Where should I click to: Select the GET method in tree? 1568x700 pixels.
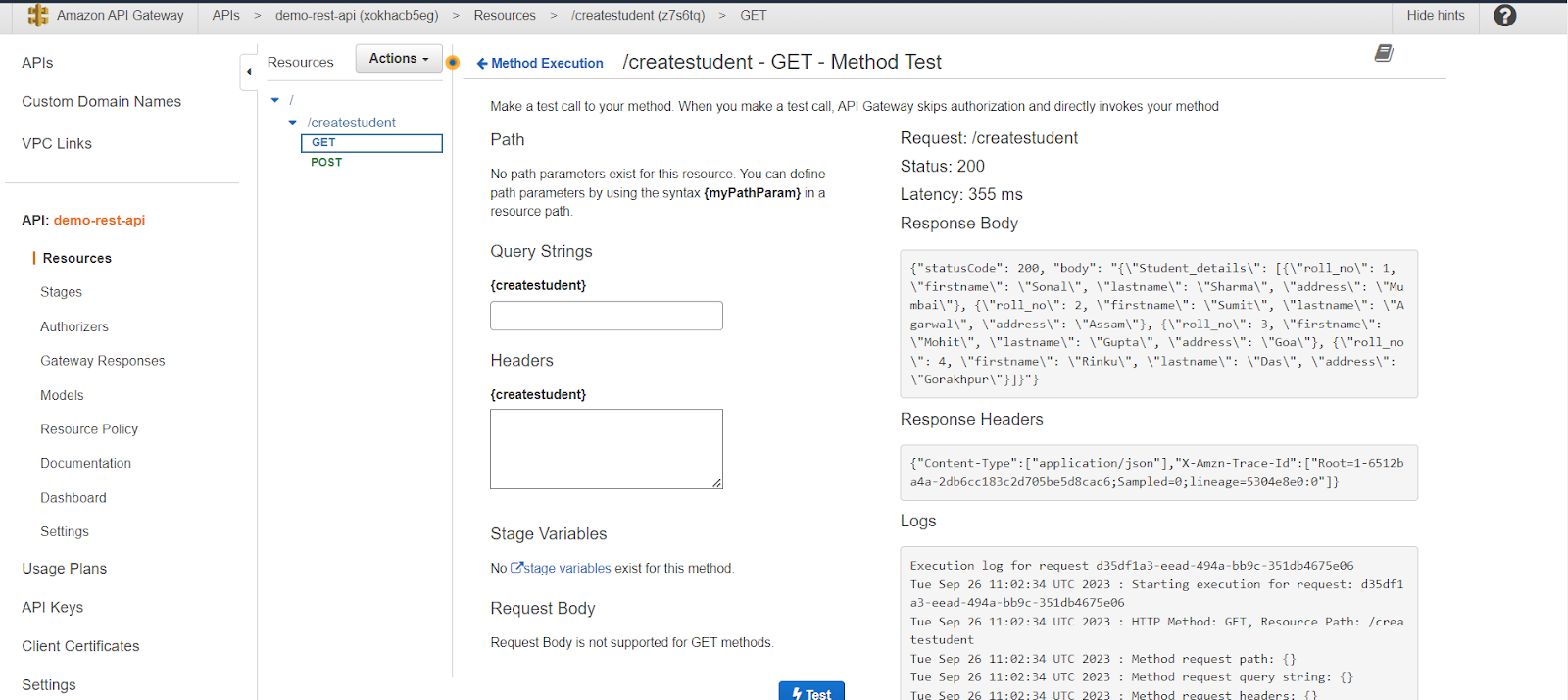point(371,143)
